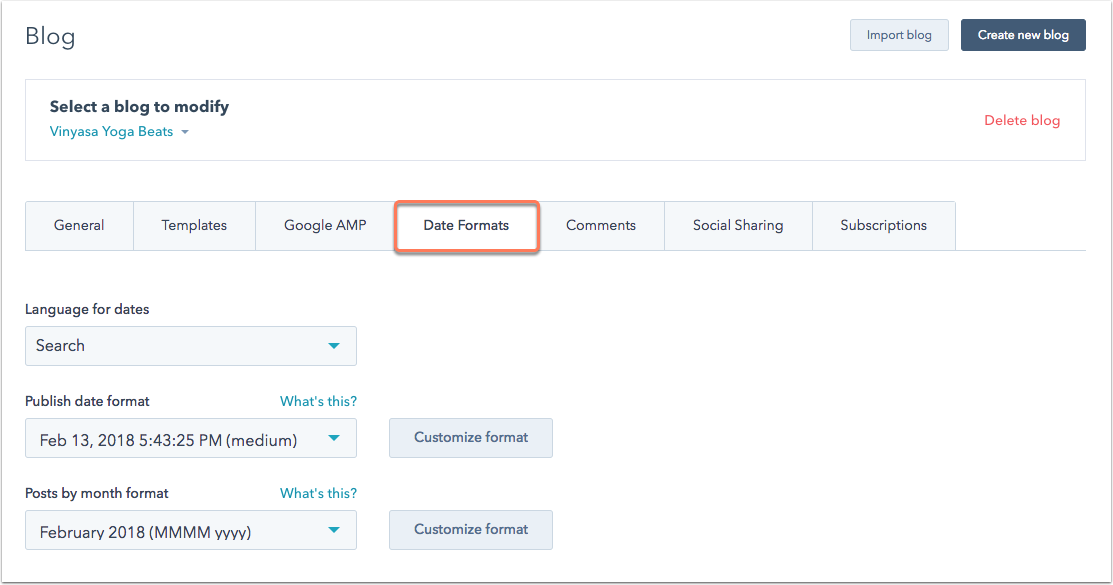View the Subscriptions tab
The width and height of the screenshot is (1113, 585).
[883, 226]
